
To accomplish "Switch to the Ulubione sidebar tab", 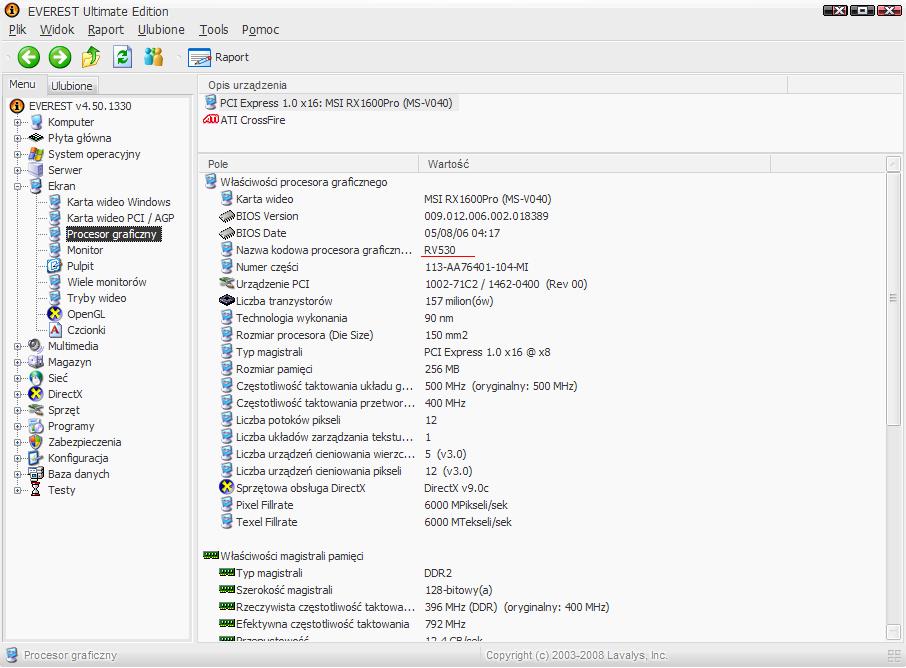I will coord(72,86).
